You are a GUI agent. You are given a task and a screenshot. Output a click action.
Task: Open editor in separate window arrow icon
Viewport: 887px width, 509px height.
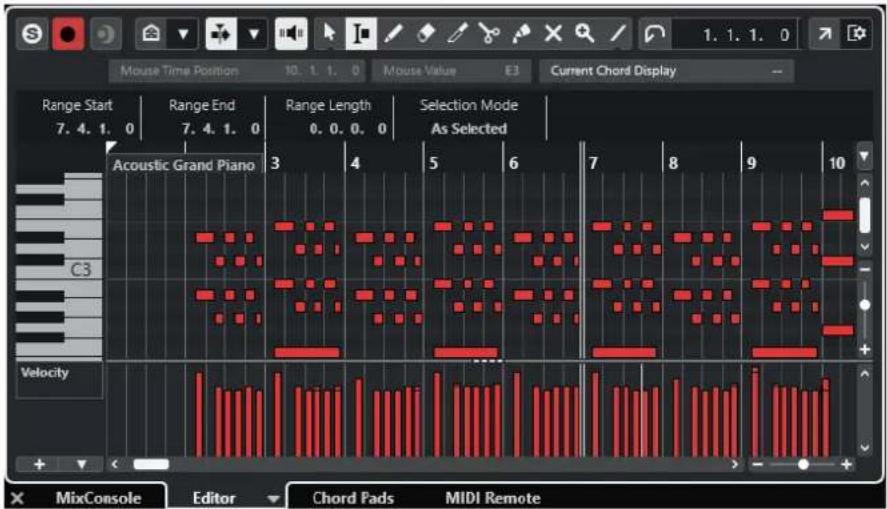[824, 34]
